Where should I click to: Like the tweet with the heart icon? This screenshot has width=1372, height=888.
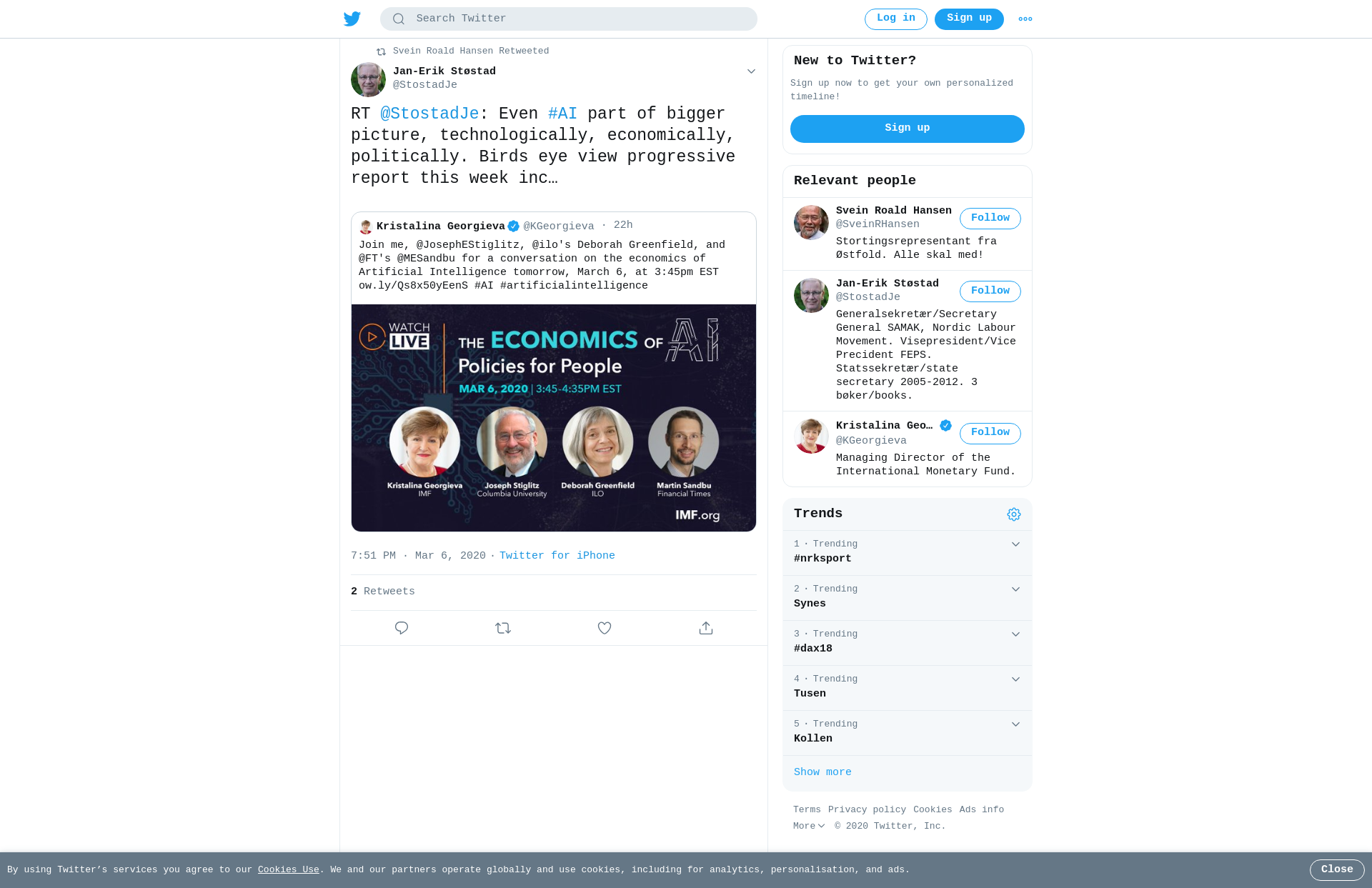[605, 628]
